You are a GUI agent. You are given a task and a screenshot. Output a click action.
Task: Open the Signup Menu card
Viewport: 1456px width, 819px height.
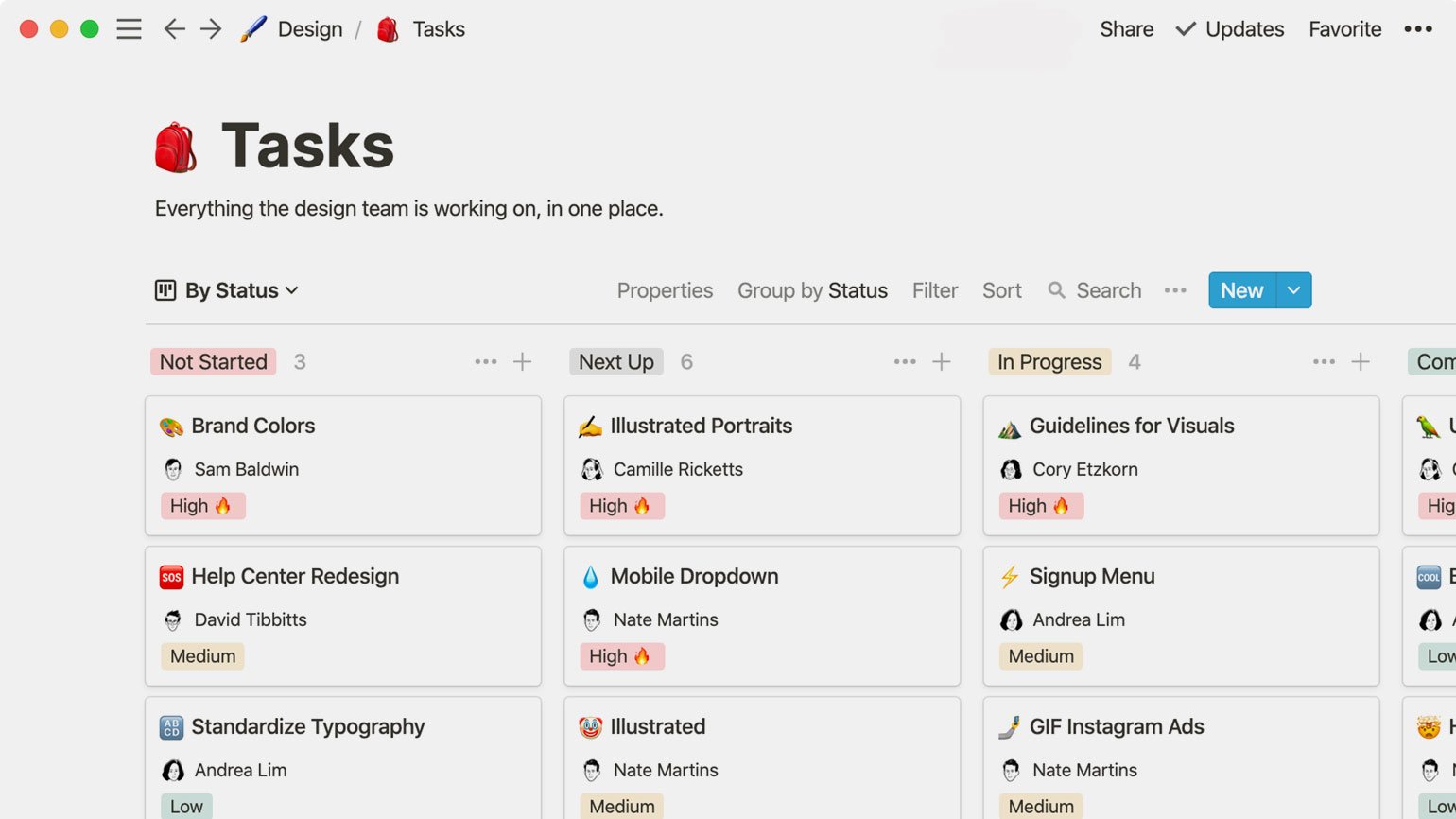point(1181,616)
